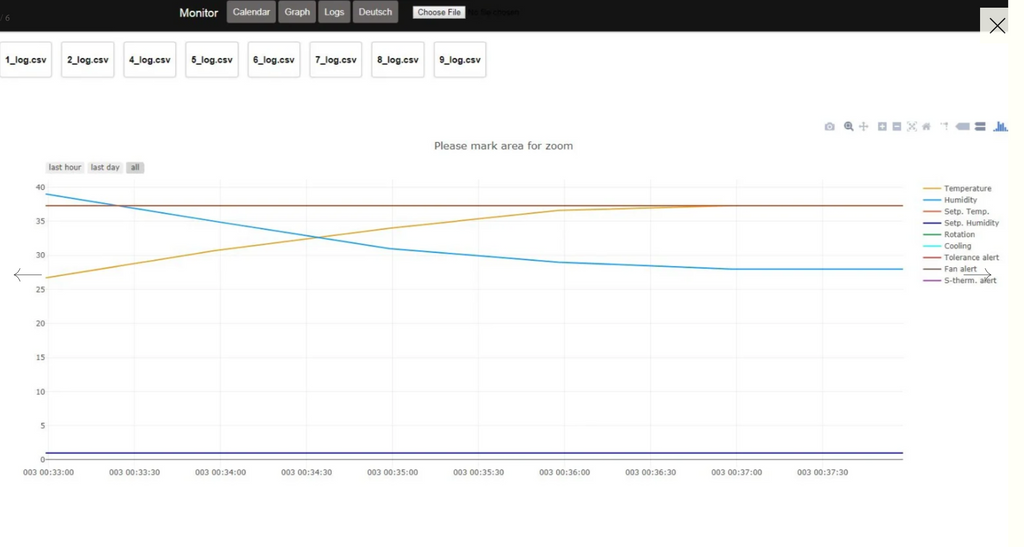Download plot as PNG camera icon
1024x547 pixels.
click(x=829, y=127)
